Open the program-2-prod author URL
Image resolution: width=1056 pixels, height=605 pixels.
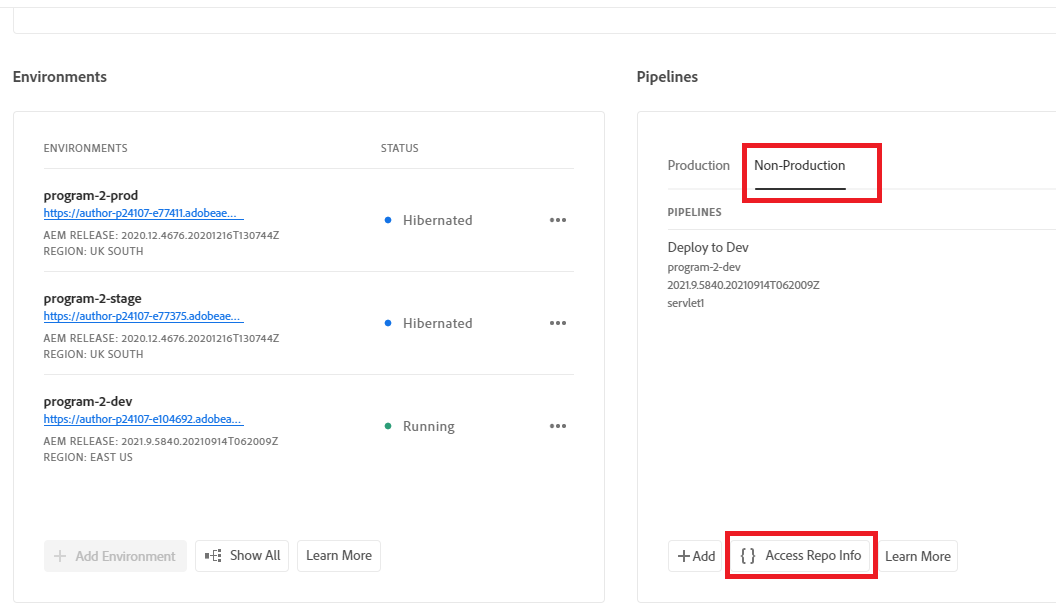143,213
